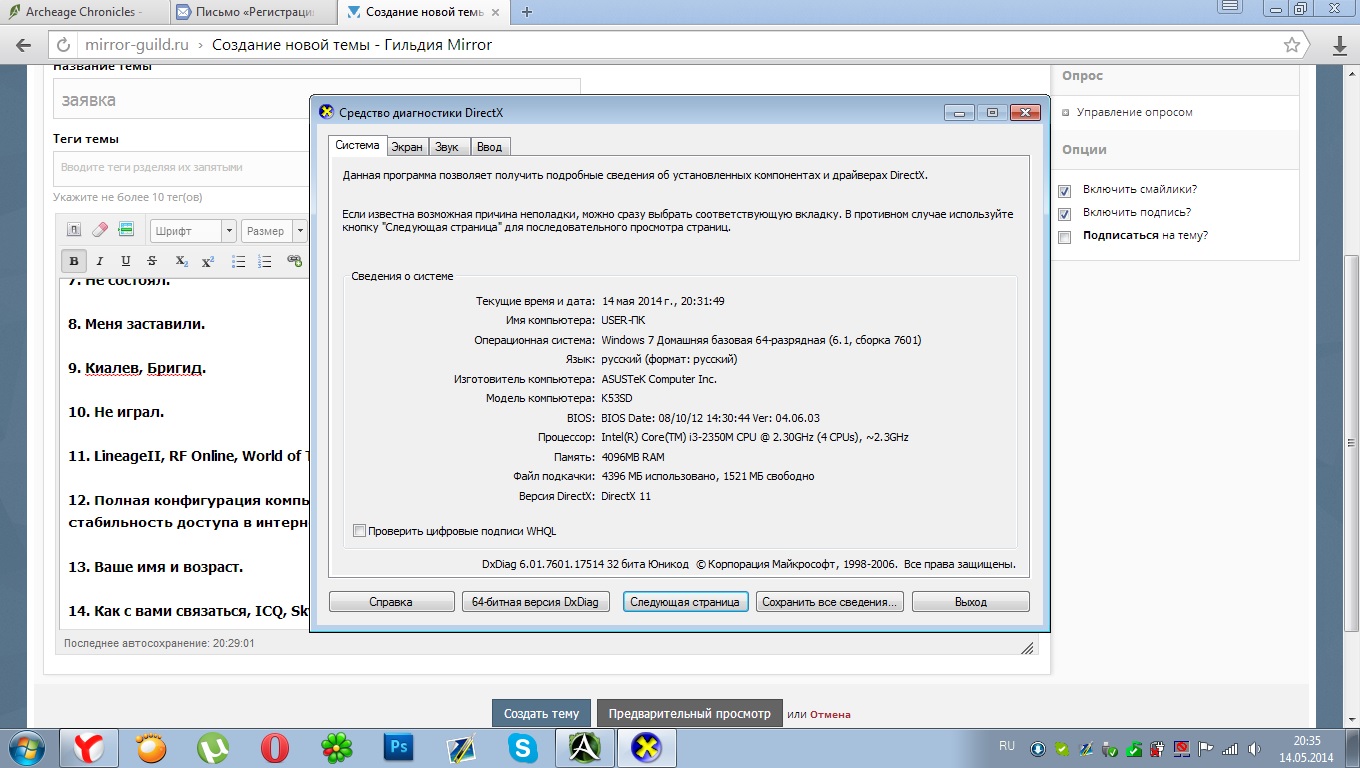Open the 'Управление опросом' link
The image size is (1360, 768).
click(x=1136, y=113)
